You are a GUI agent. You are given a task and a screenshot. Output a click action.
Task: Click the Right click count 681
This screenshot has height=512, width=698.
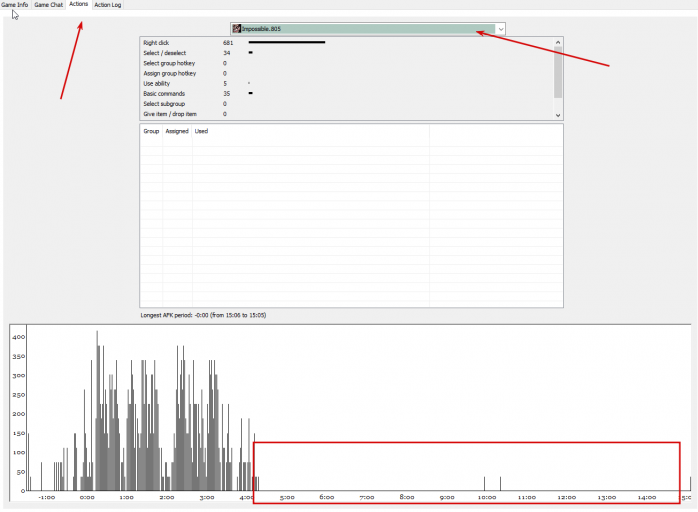tap(228, 43)
